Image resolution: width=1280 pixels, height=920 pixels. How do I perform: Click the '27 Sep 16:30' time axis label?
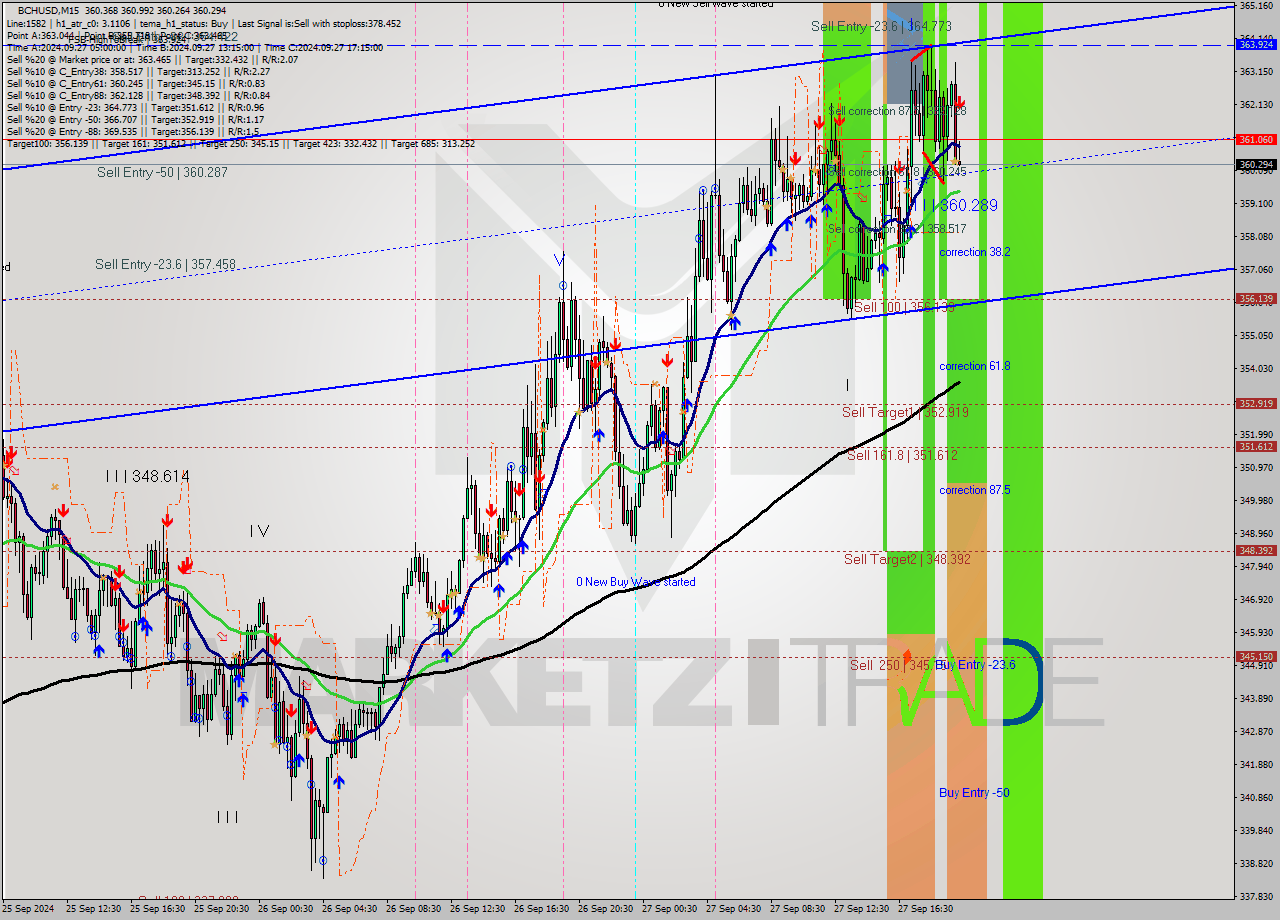point(925,909)
